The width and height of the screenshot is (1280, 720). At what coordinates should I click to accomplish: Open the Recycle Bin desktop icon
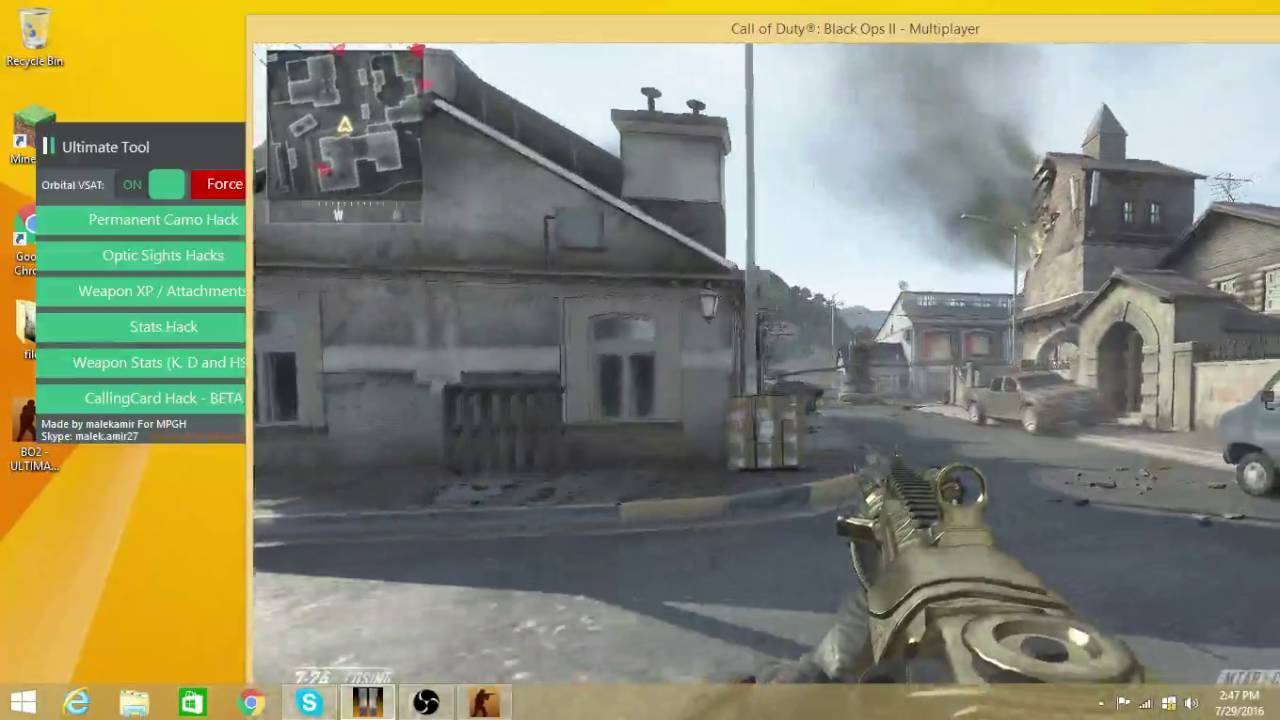point(34,38)
